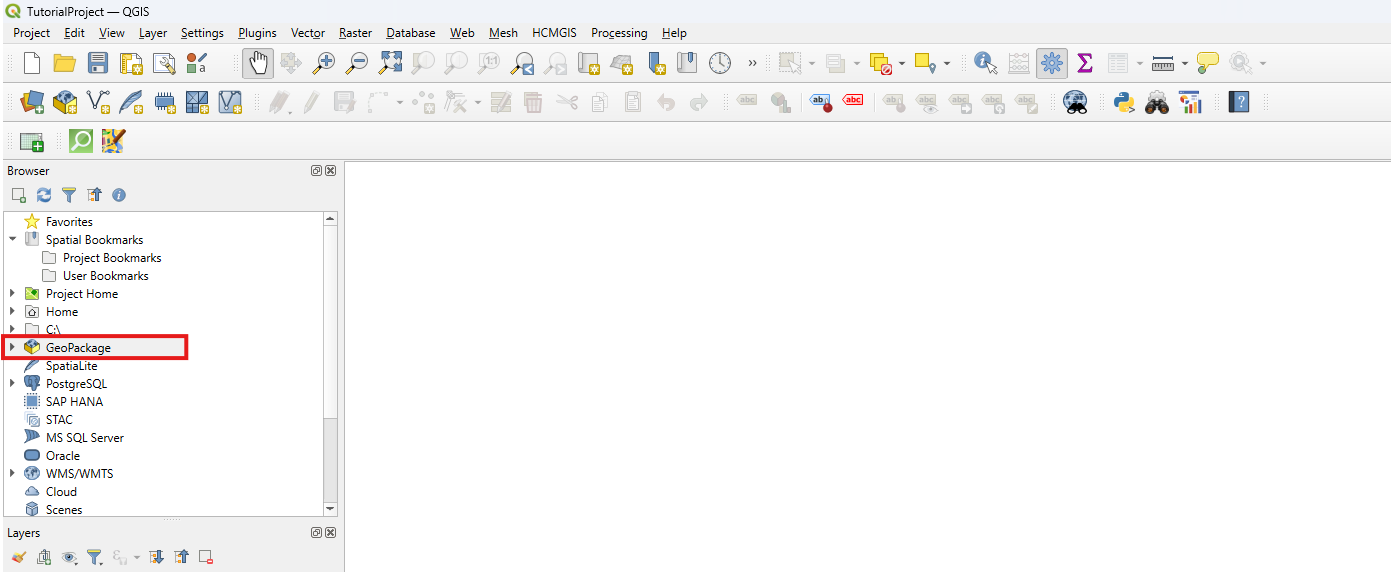This screenshot has width=1391, height=572.
Task: Open the Processing menu
Action: point(619,33)
